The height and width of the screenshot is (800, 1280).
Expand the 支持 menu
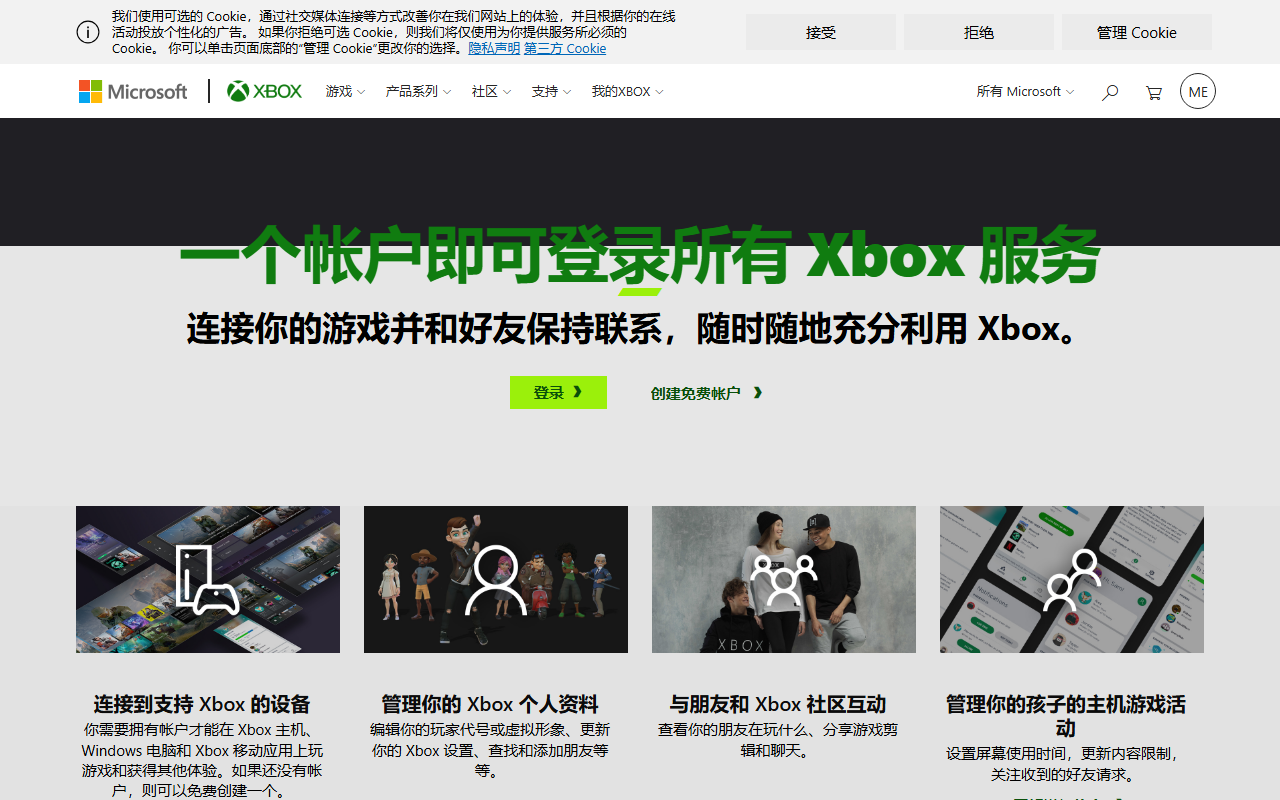click(x=551, y=91)
